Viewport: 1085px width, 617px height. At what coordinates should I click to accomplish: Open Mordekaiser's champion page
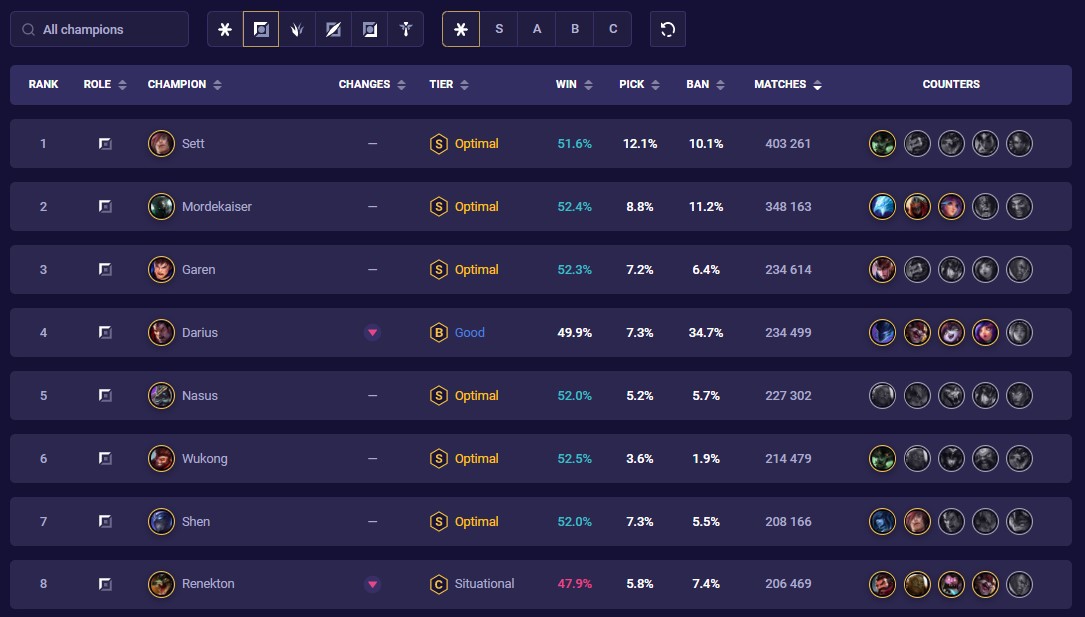pos(214,206)
